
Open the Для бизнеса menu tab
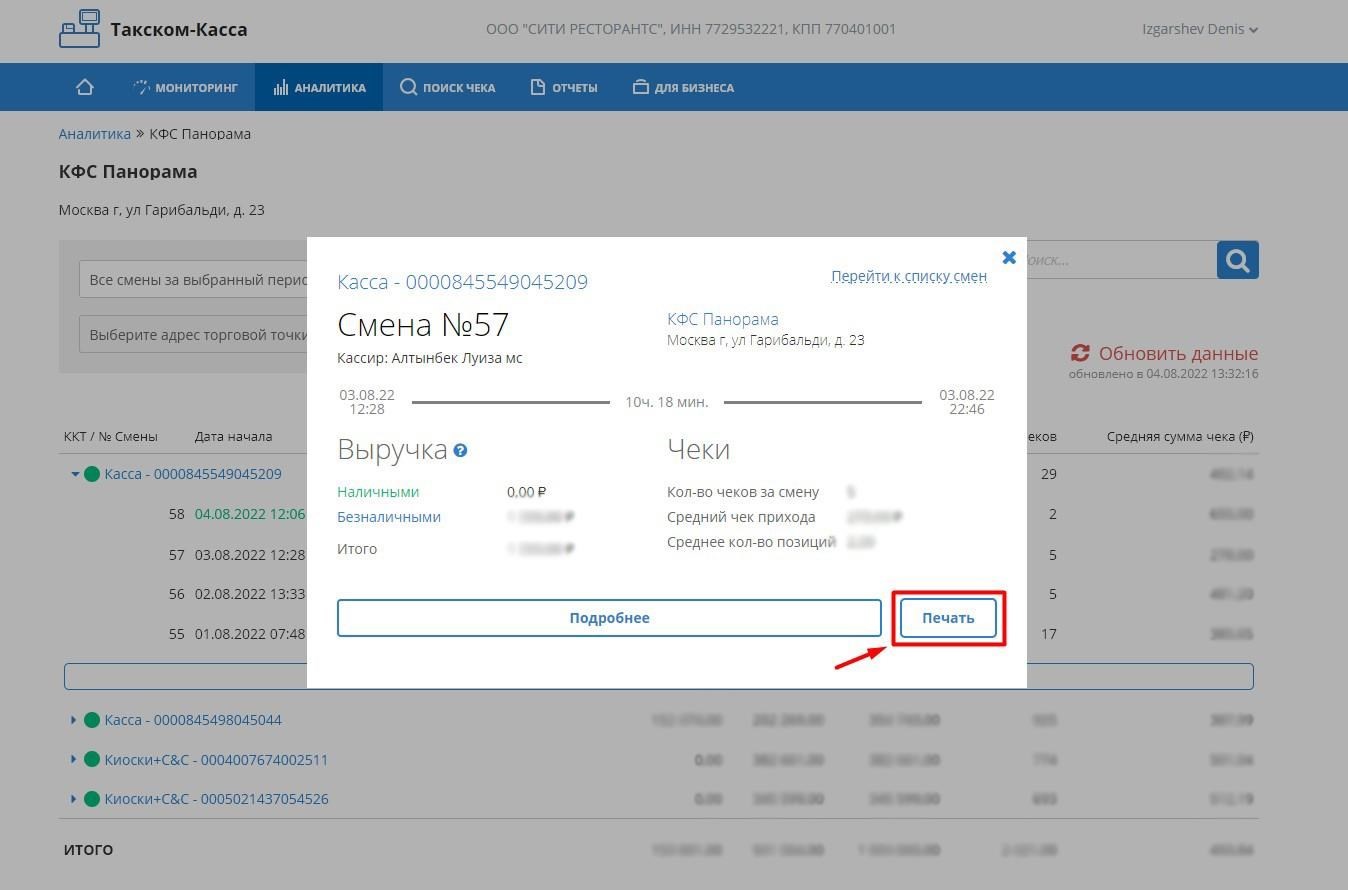coord(684,87)
